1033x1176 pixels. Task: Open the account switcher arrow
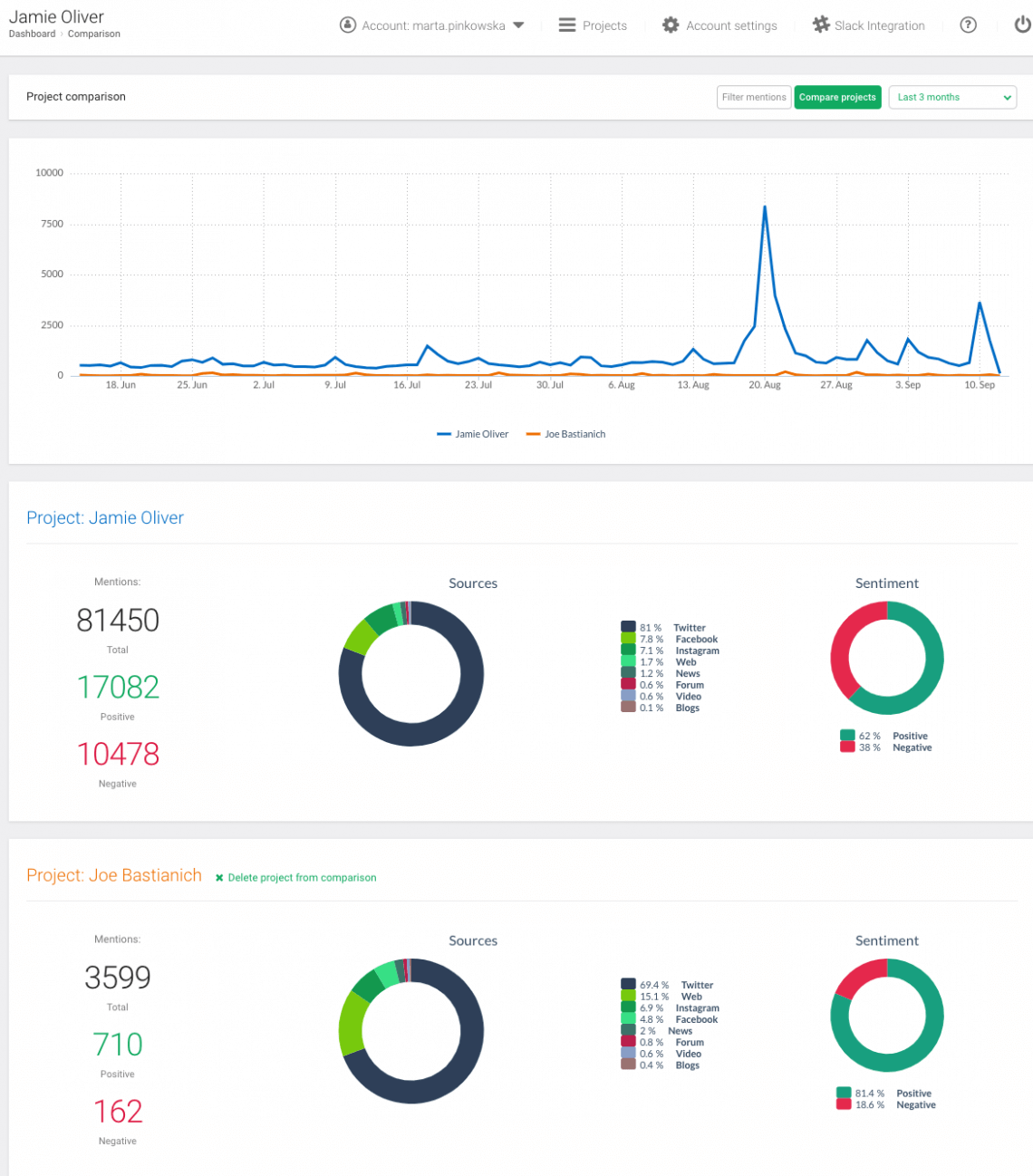point(517,25)
